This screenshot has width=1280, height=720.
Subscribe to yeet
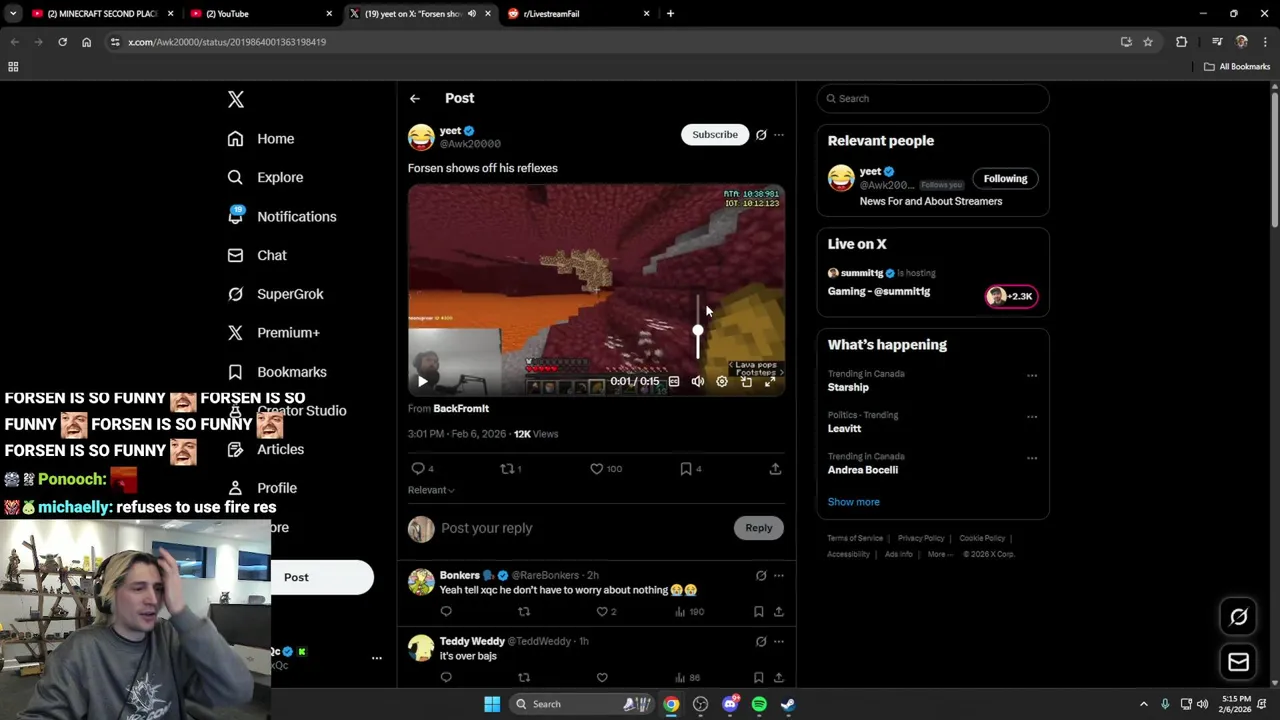pyautogui.click(x=715, y=134)
